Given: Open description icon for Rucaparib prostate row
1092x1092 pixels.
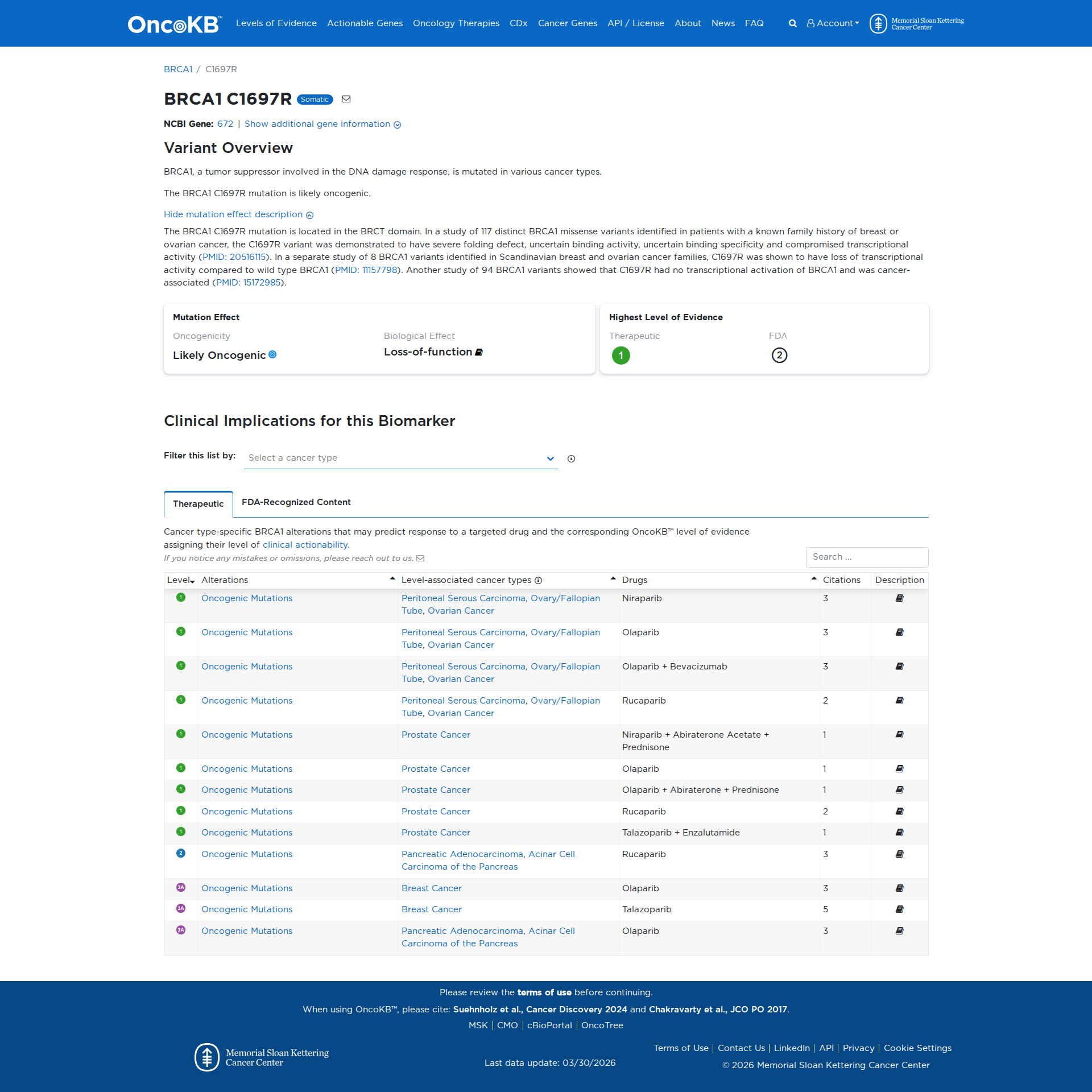Looking at the screenshot, I should 900,811.
